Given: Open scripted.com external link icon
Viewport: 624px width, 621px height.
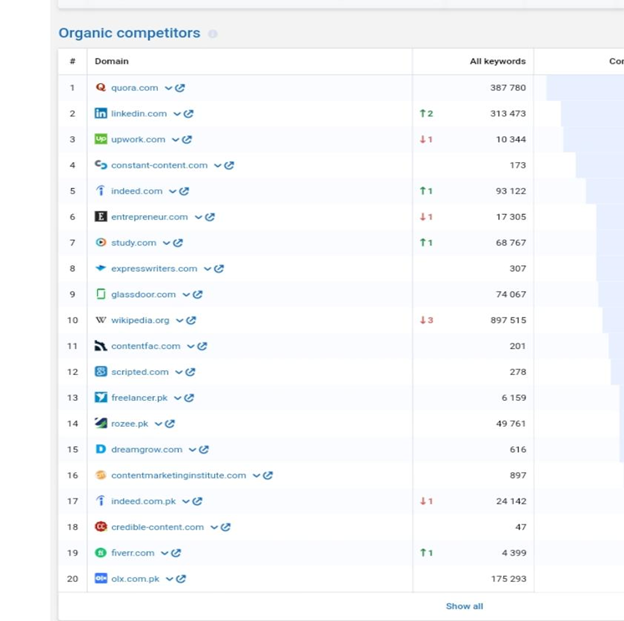Looking at the screenshot, I should (191, 372).
